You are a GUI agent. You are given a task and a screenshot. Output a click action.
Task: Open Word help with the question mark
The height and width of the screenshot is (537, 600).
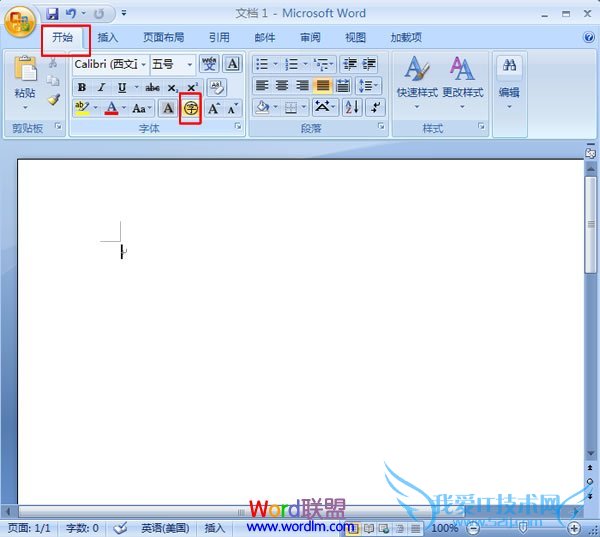tap(589, 37)
